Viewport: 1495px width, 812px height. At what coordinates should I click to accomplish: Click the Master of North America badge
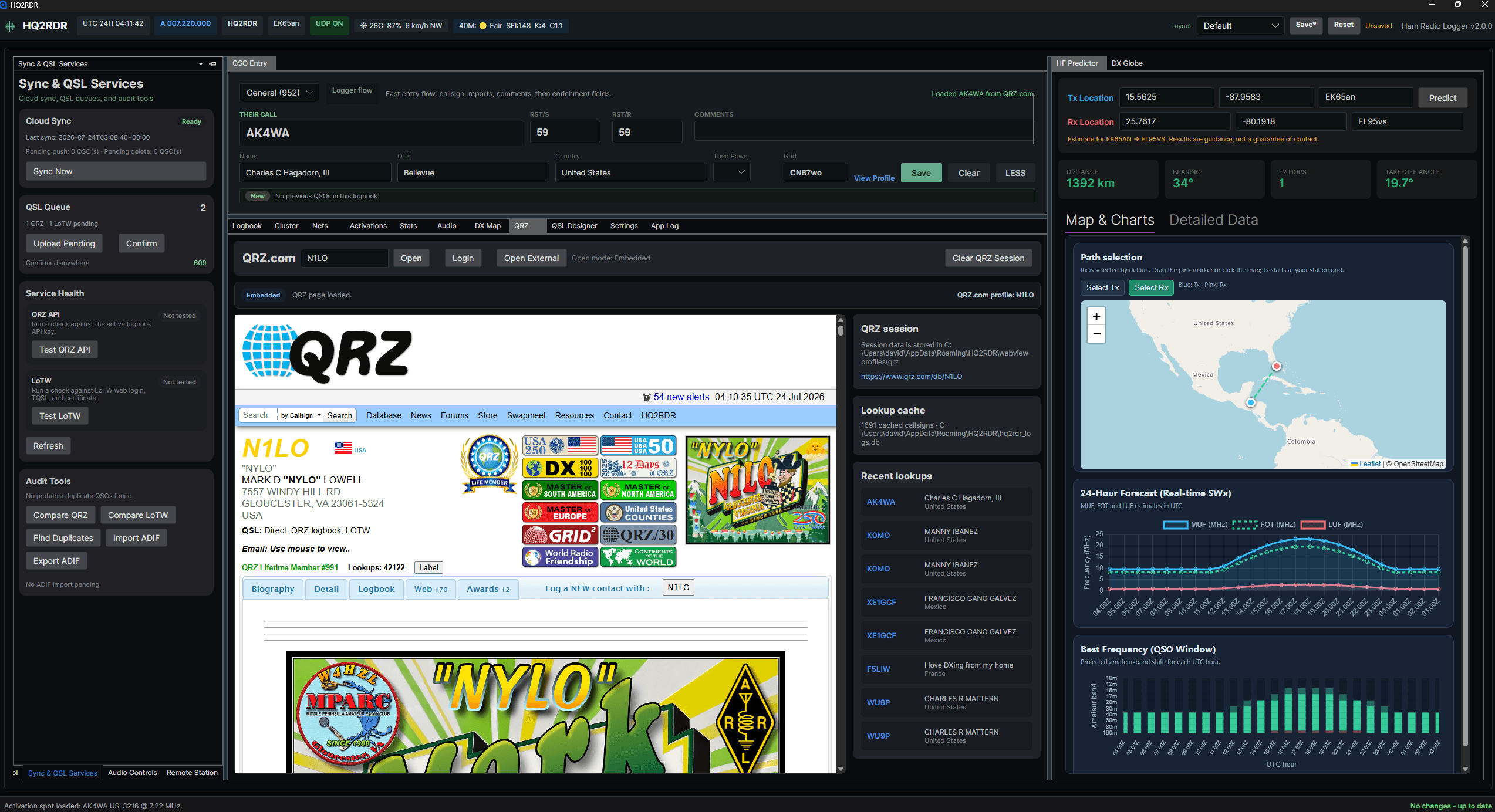[638, 490]
